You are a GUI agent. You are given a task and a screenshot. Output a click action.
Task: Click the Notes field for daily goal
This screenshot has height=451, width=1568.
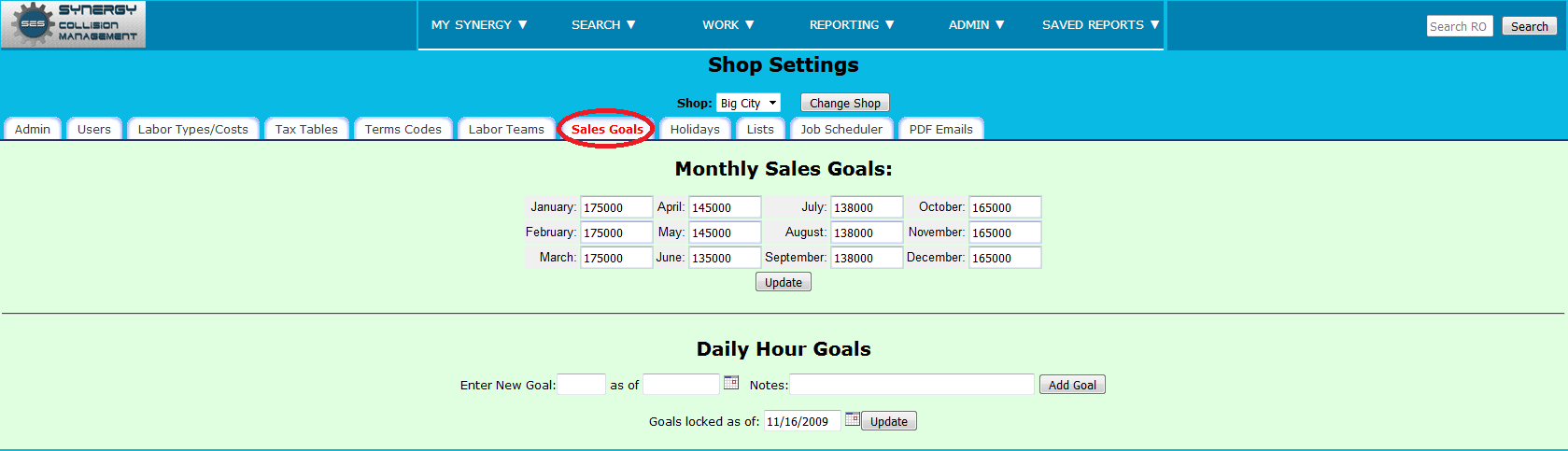click(x=912, y=385)
